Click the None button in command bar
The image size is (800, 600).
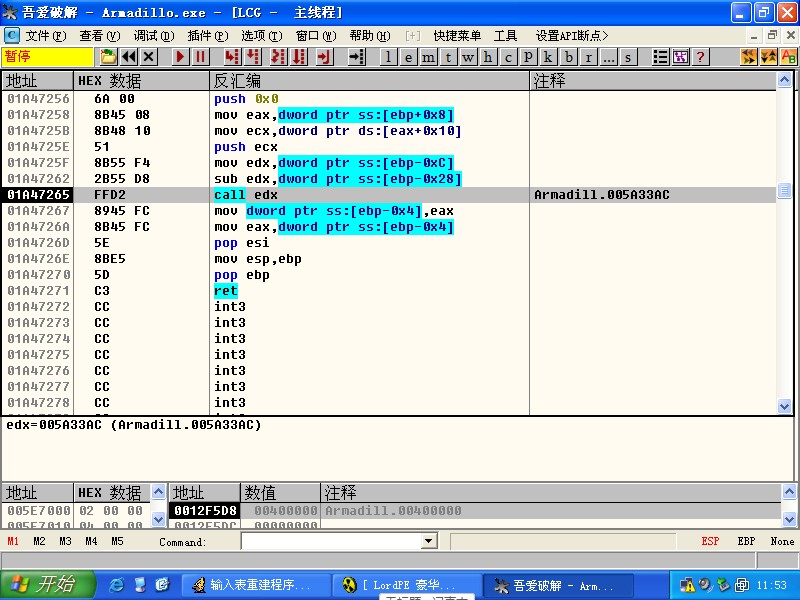(x=782, y=541)
